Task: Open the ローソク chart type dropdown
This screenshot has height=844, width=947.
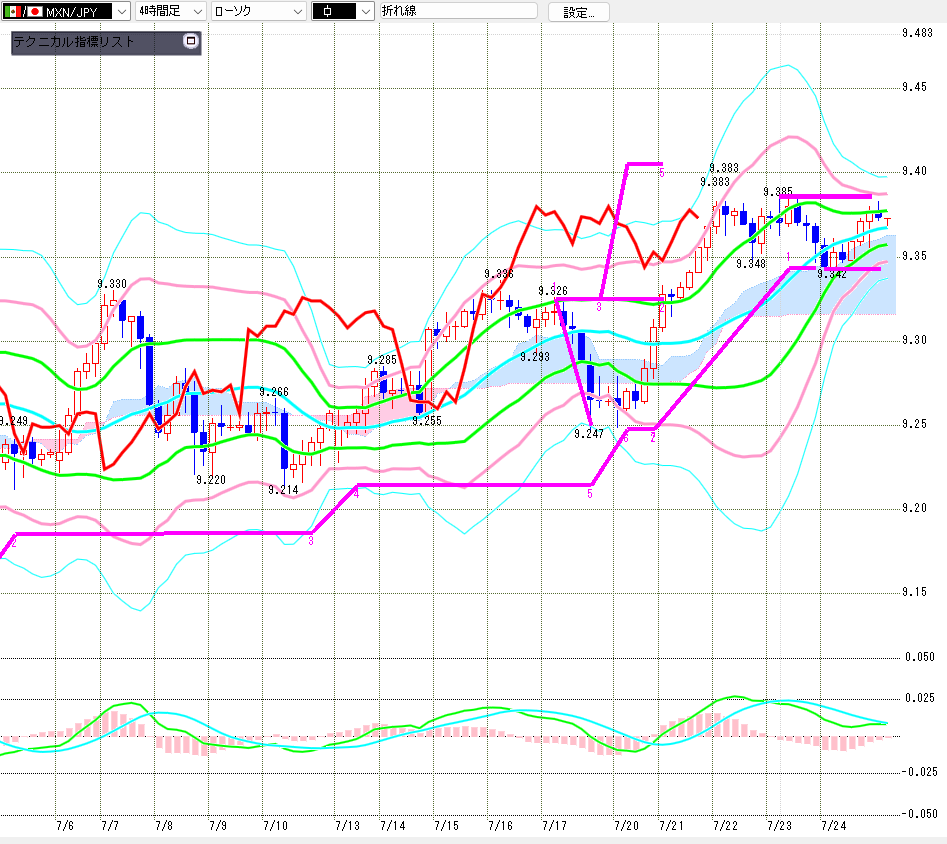Action: 258,11
